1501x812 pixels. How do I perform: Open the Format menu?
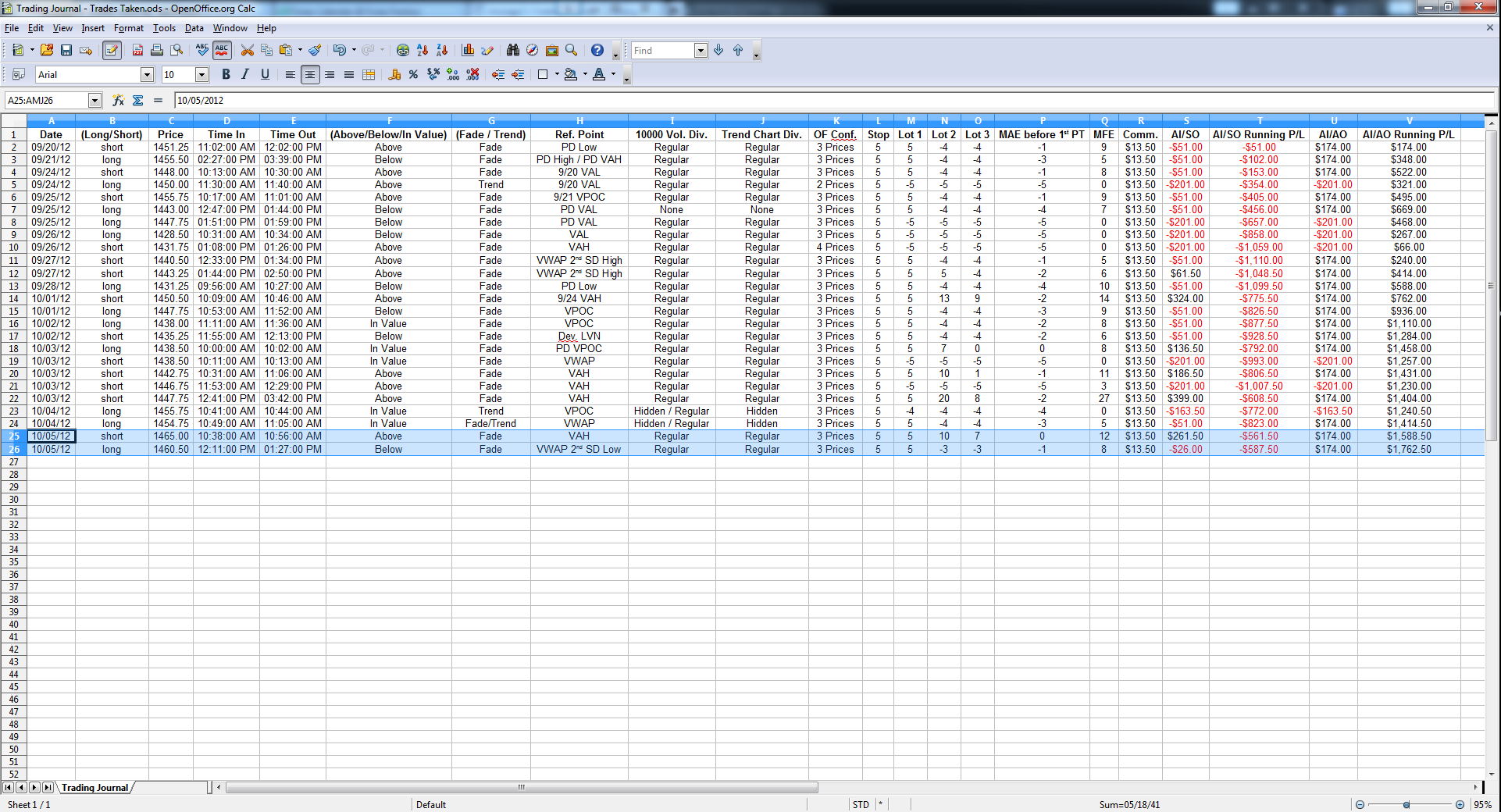pos(129,28)
